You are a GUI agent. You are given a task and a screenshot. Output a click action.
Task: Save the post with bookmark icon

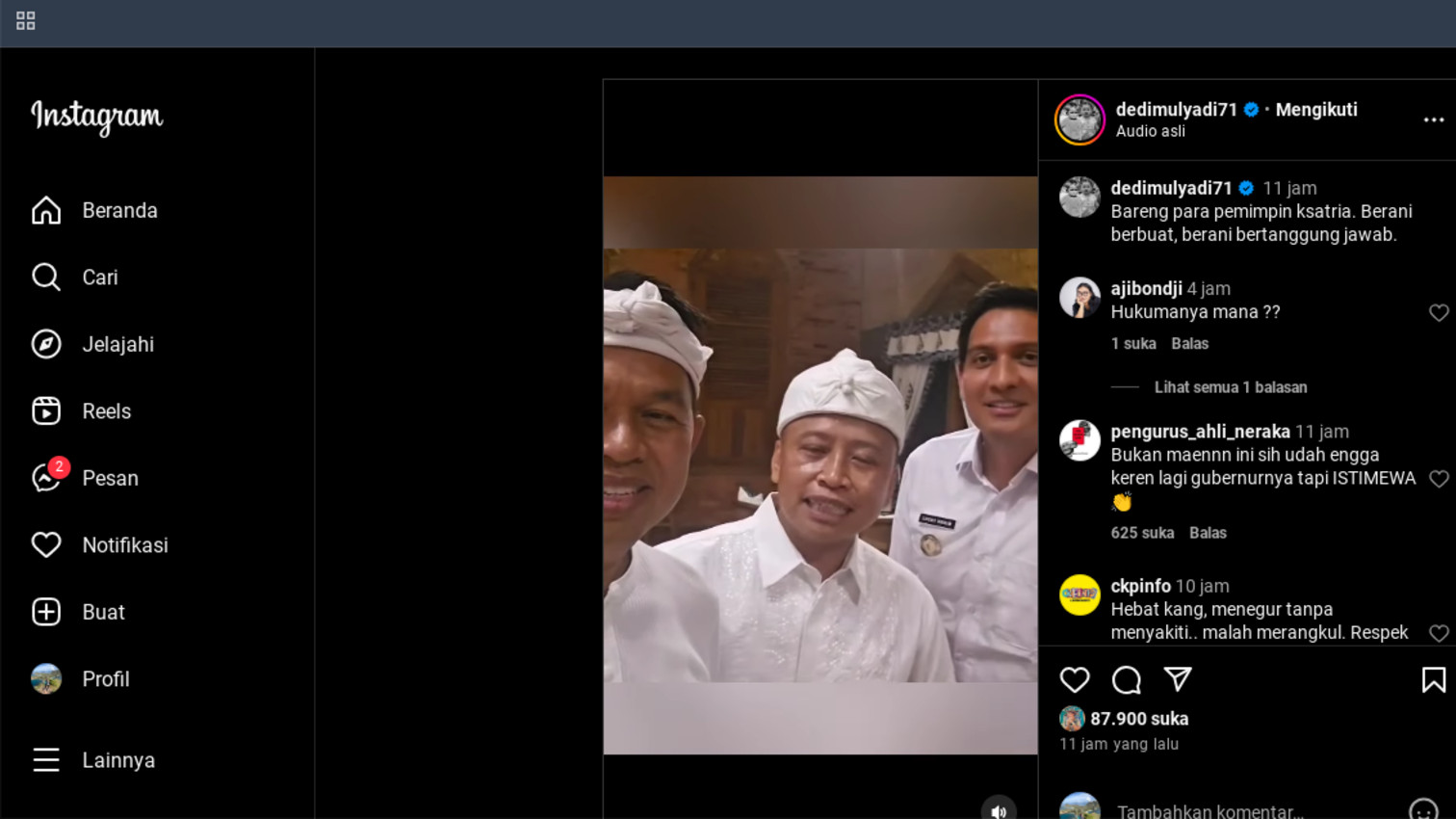tap(1433, 680)
